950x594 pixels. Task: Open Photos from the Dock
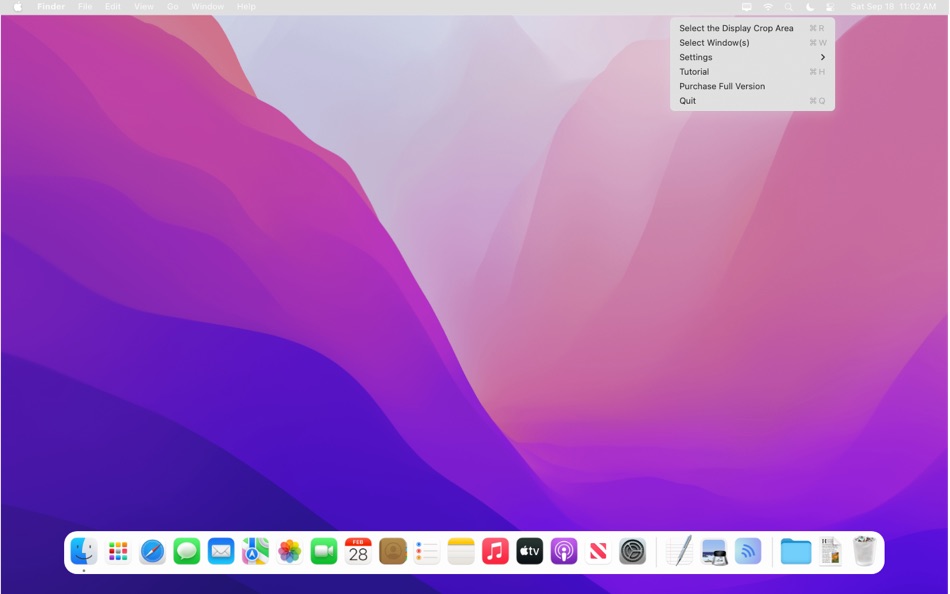click(x=288, y=551)
